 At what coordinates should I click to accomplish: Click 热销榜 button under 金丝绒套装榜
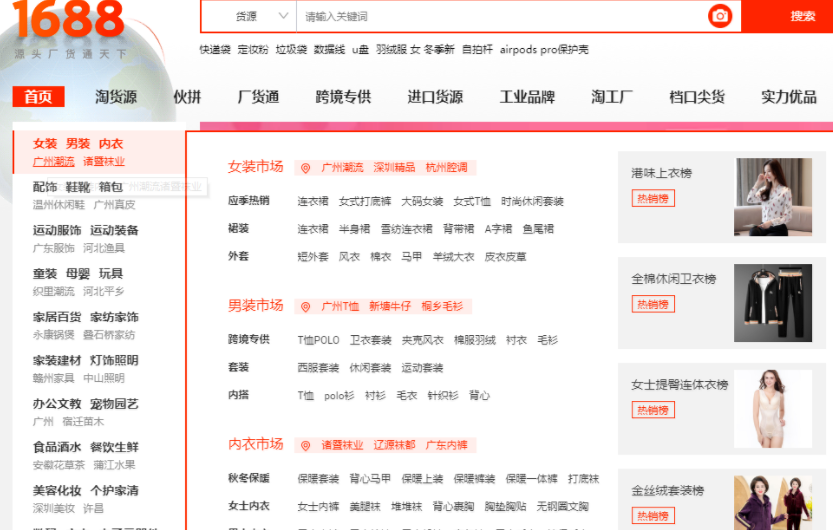[x=653, y=516]
